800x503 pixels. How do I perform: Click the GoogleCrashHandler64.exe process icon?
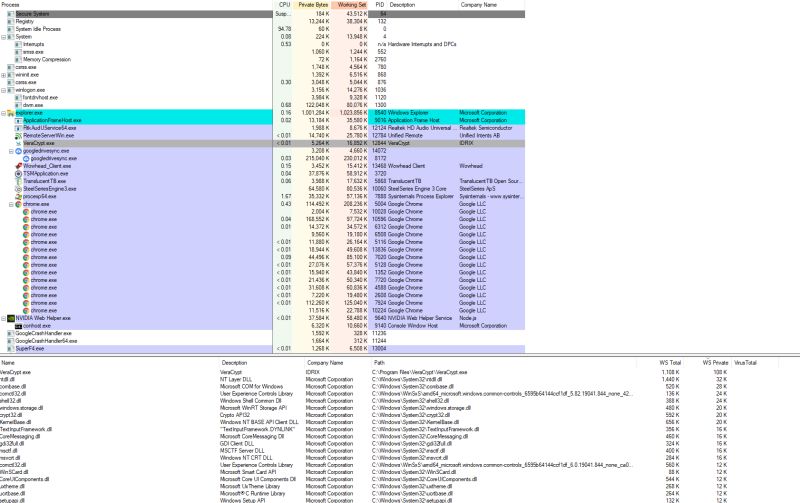coord(11,341)
